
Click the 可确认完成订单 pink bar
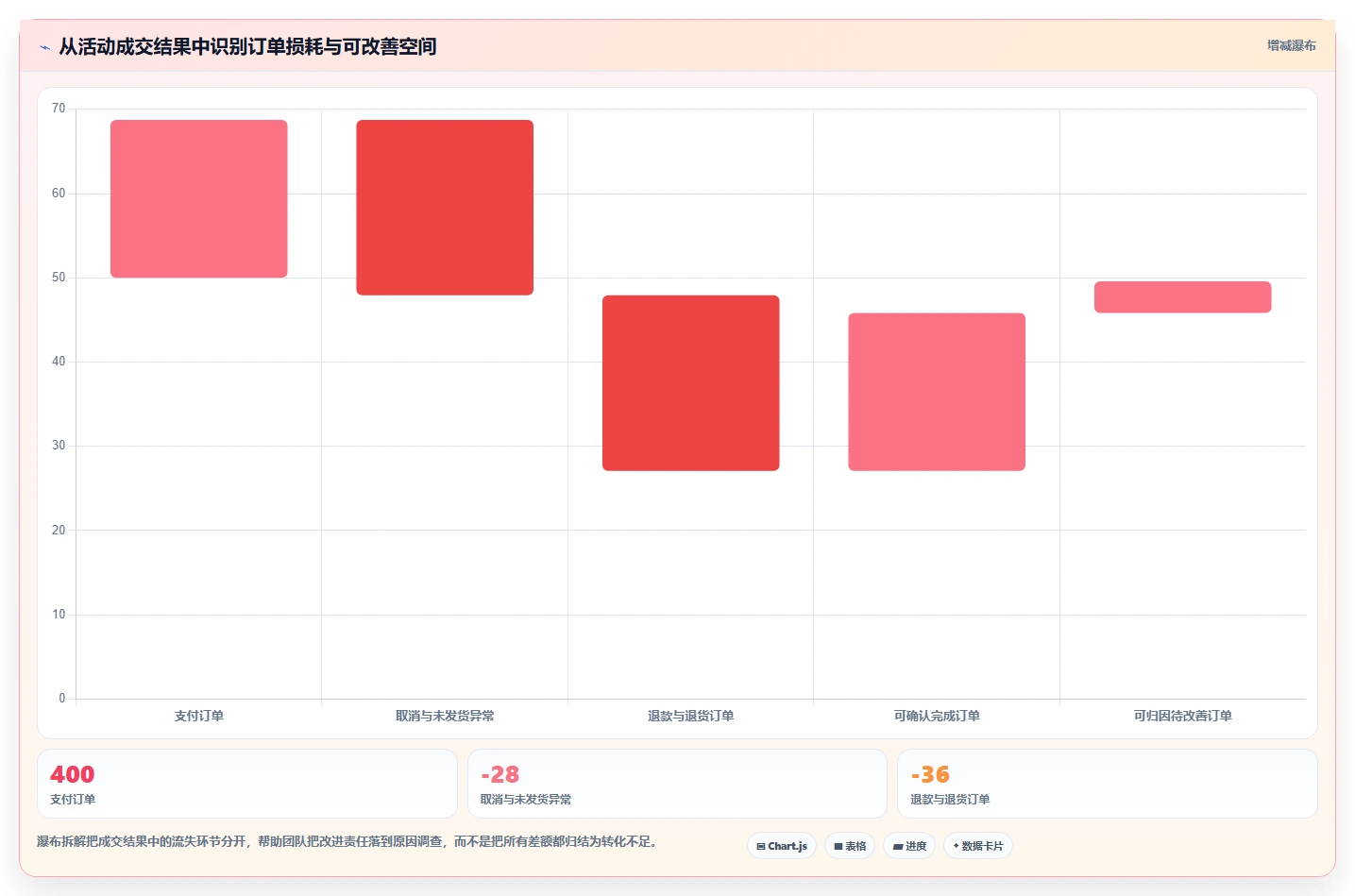(937, 392)
